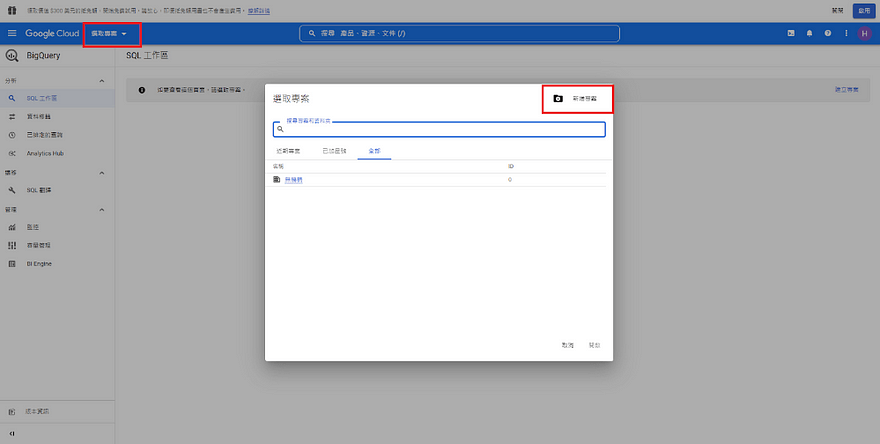The height and width of the screenshot is (444, 880).
Task: Switch to the all tab in dialog
Action: click(374, 151)
